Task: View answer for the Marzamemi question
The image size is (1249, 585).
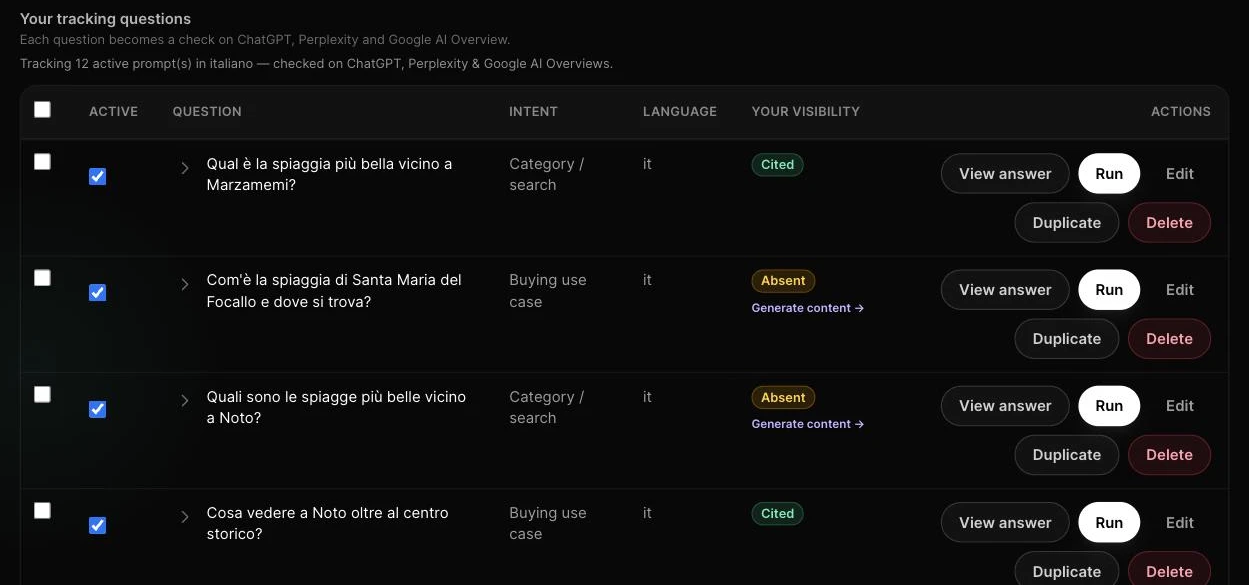Action: (x=1005, y=174)
